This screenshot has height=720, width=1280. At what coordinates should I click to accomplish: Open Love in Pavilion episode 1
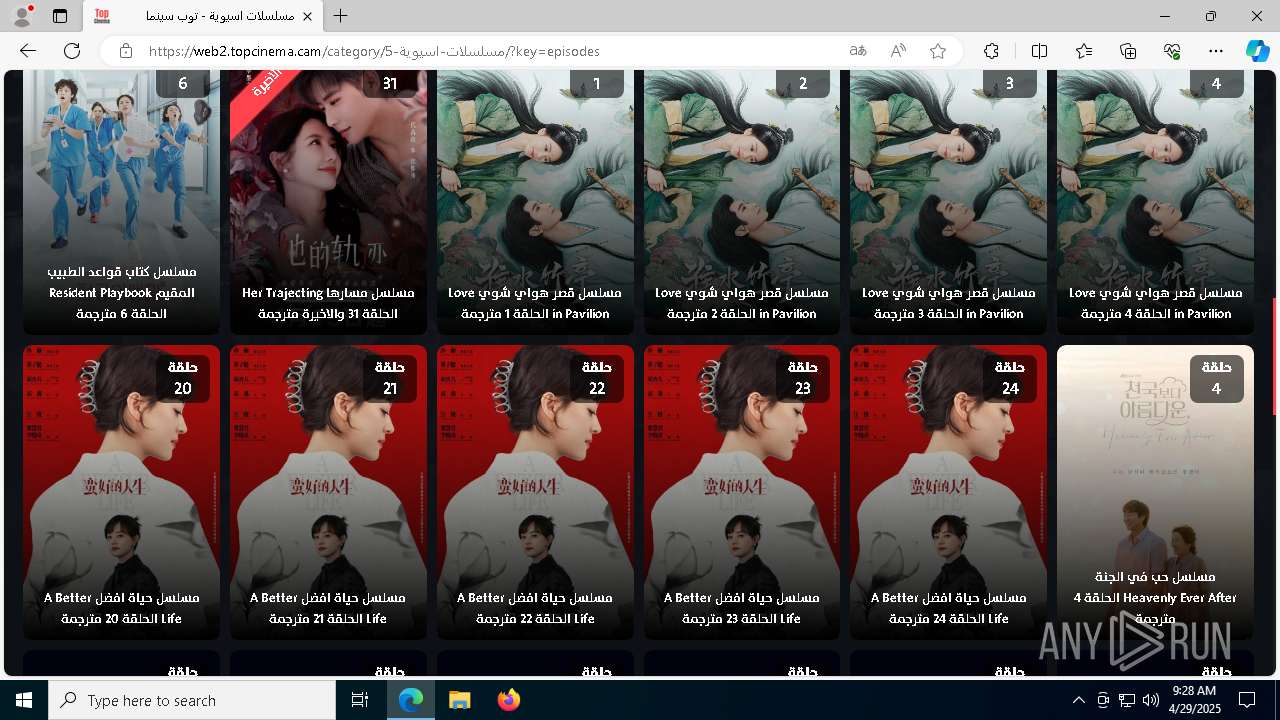click(x=535, y=202)
